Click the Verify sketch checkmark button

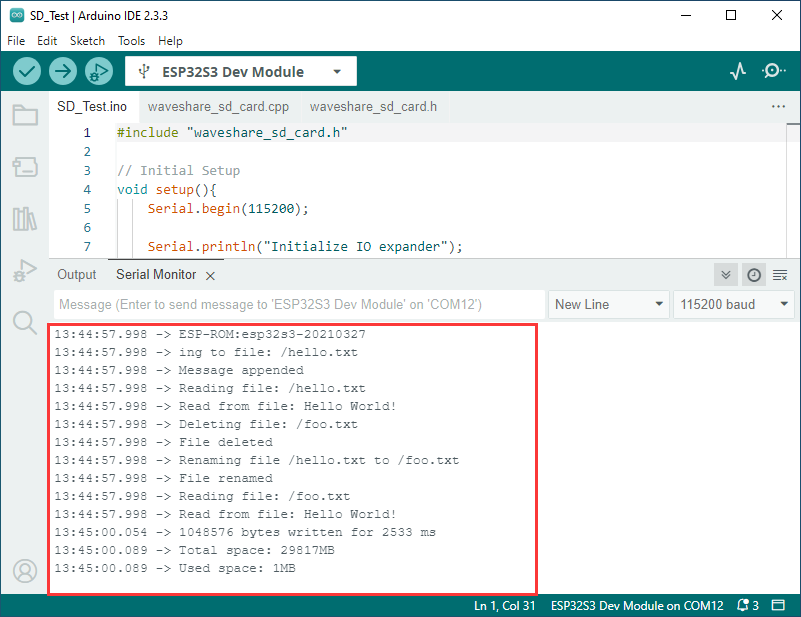point(27,71)
